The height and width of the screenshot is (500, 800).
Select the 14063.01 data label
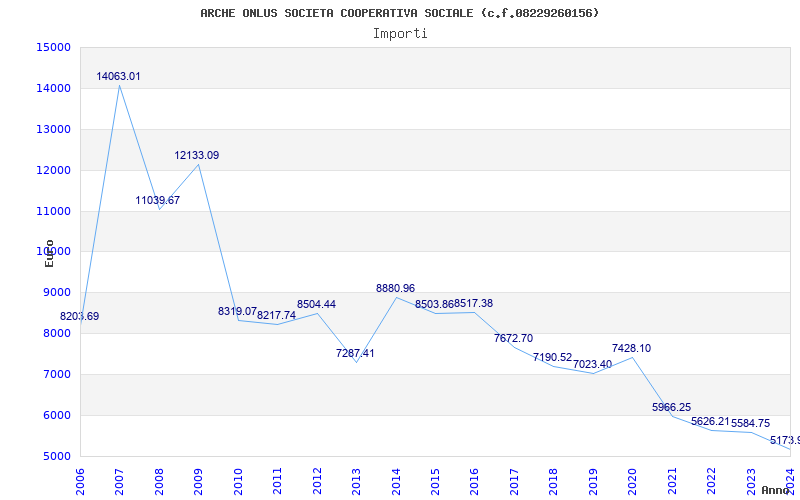point(118,77)
